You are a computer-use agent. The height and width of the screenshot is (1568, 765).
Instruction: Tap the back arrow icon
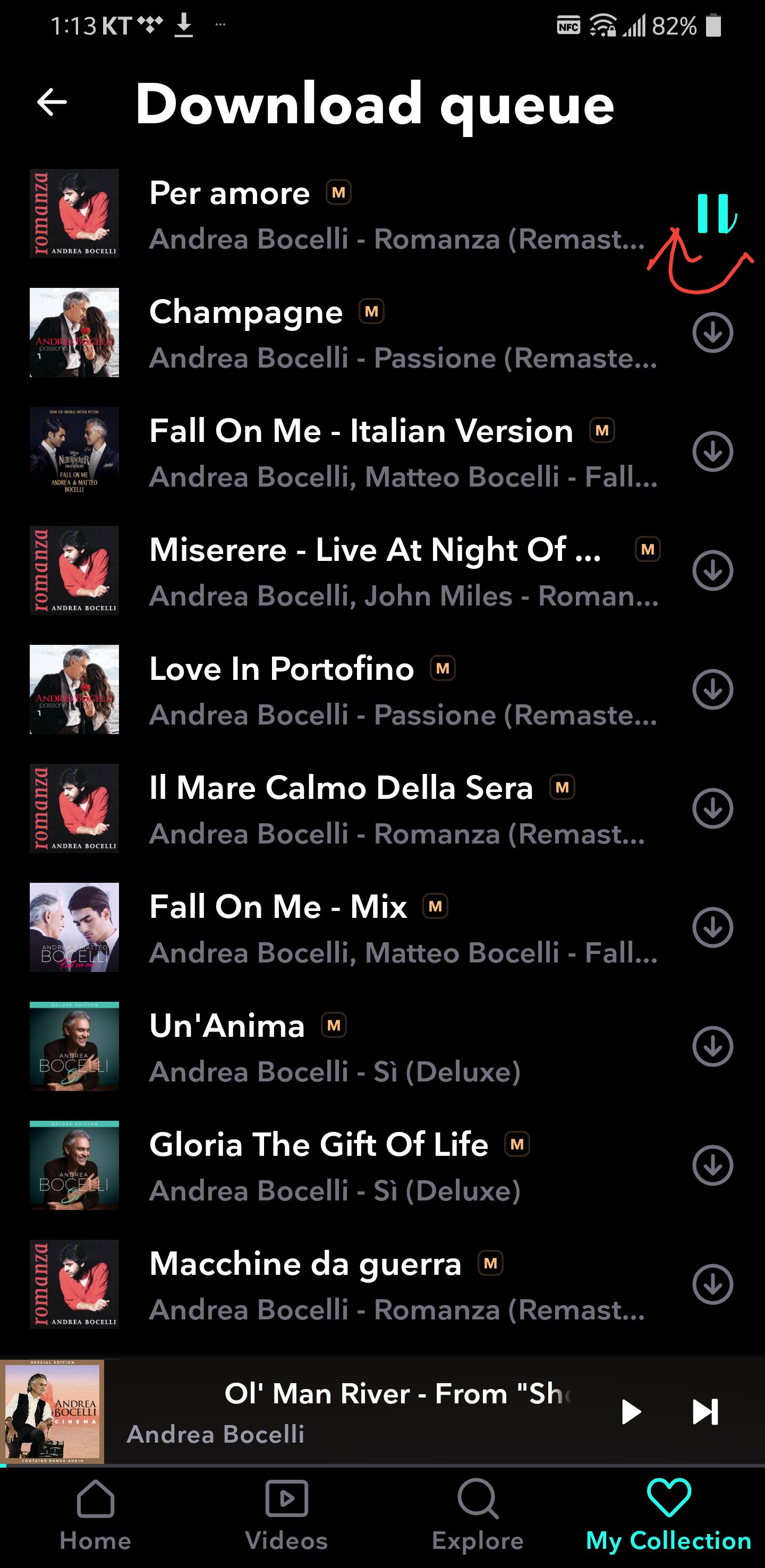52,103
